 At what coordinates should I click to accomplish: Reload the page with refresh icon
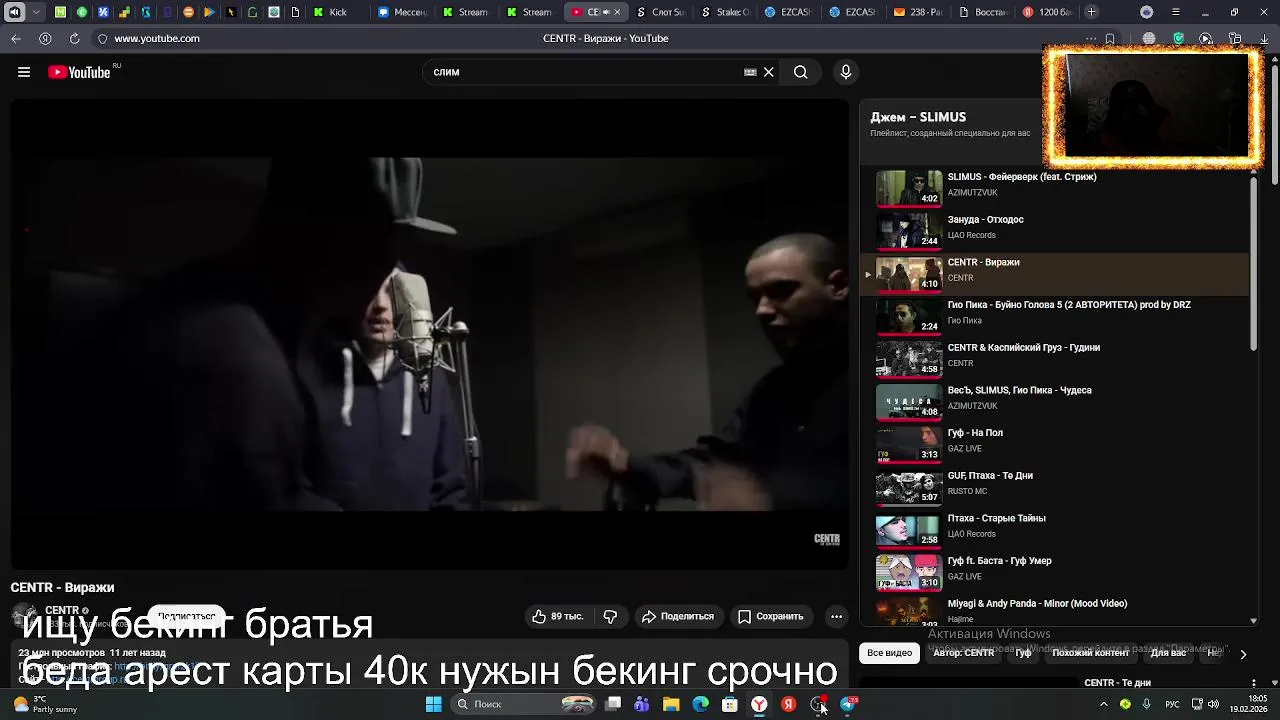74,38
